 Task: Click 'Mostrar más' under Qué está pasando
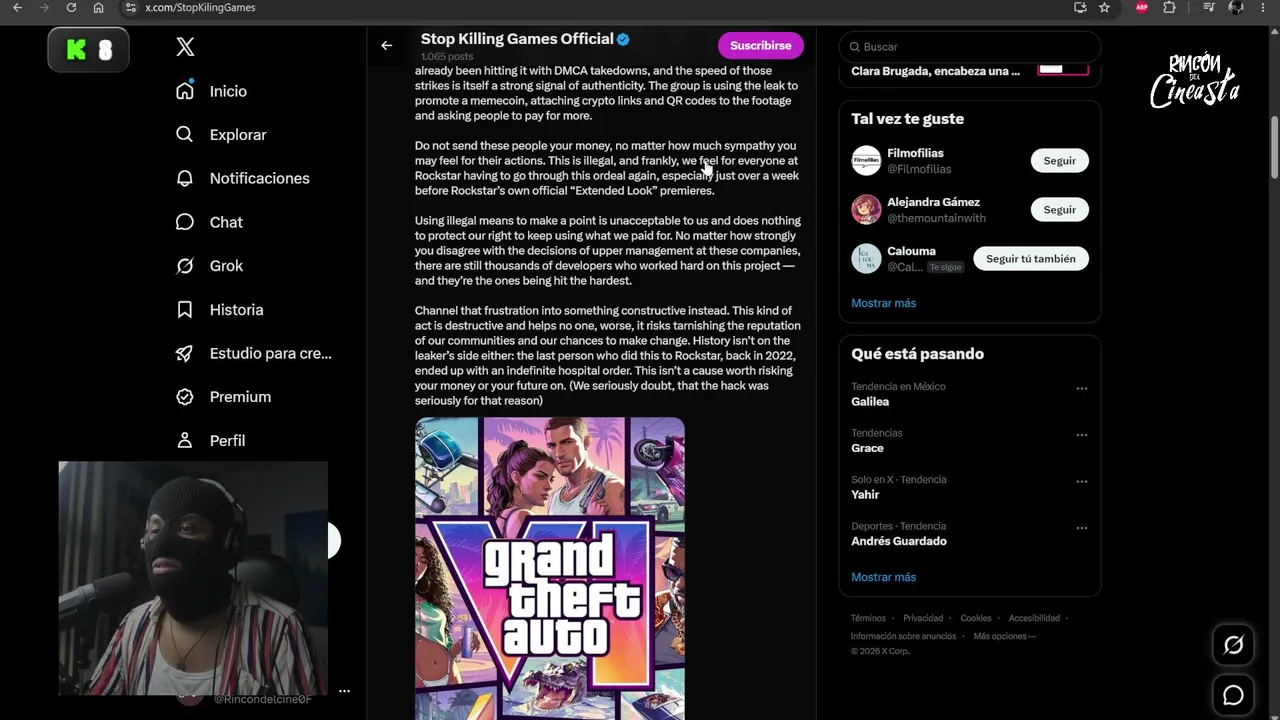point(884,577)
